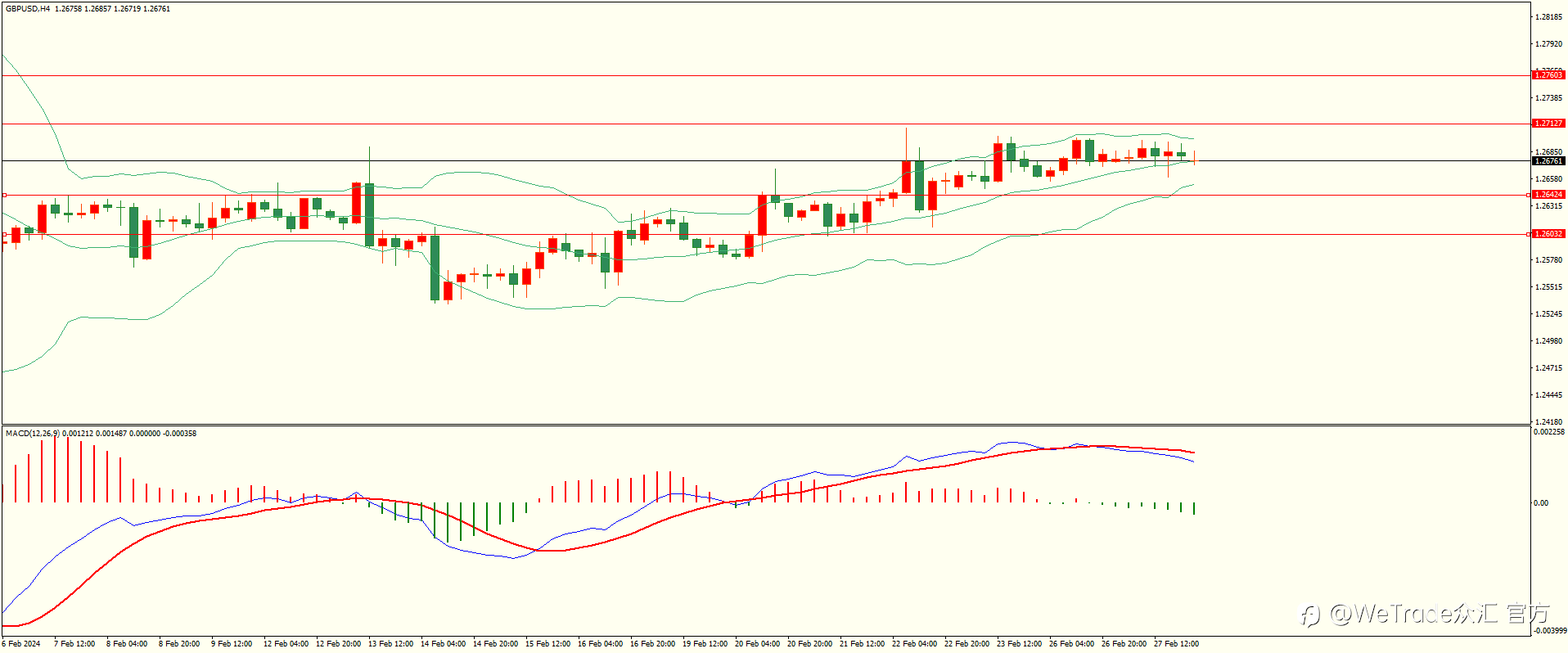Click the black 1.26761 current price tag
1568x653 pixels.
click(x=1548, y=161)
